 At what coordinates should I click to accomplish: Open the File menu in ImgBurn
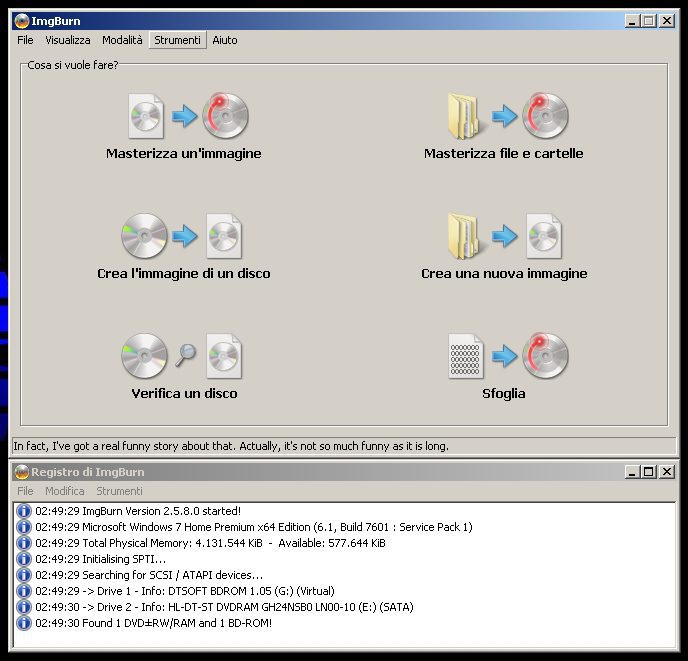click(25, 40)
